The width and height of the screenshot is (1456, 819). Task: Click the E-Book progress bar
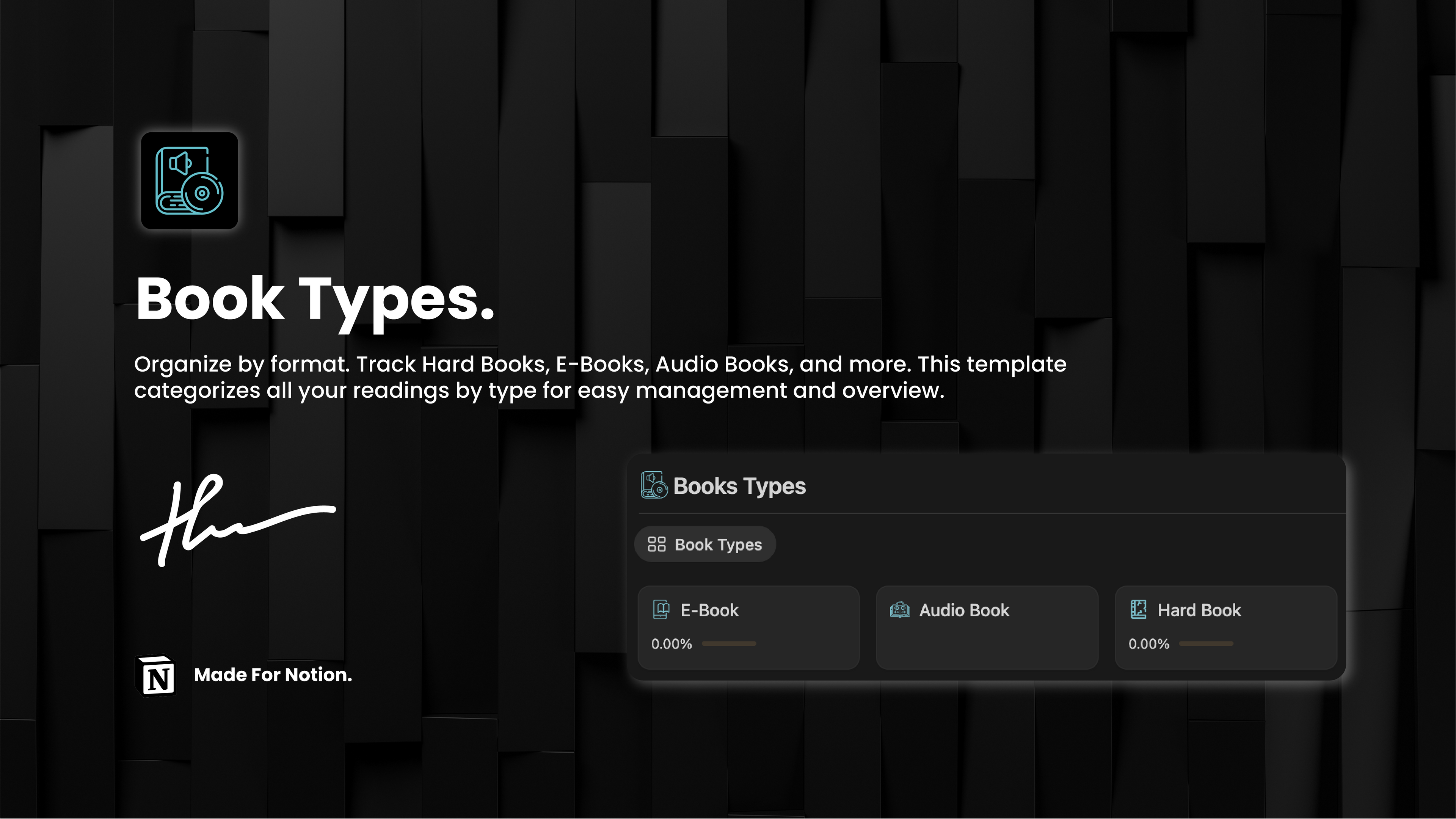pos(728,644)
